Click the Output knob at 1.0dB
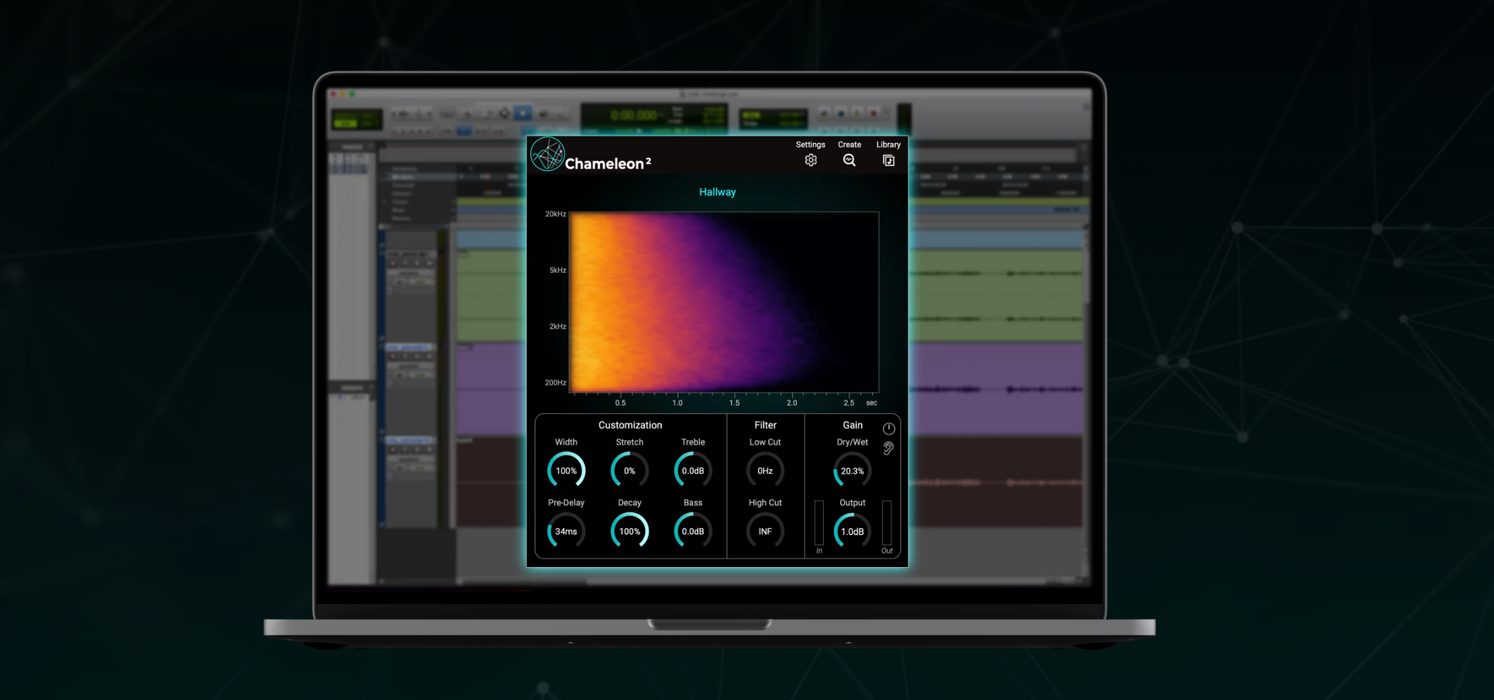This screenshot has width=1494, height=700. (852, 531)
